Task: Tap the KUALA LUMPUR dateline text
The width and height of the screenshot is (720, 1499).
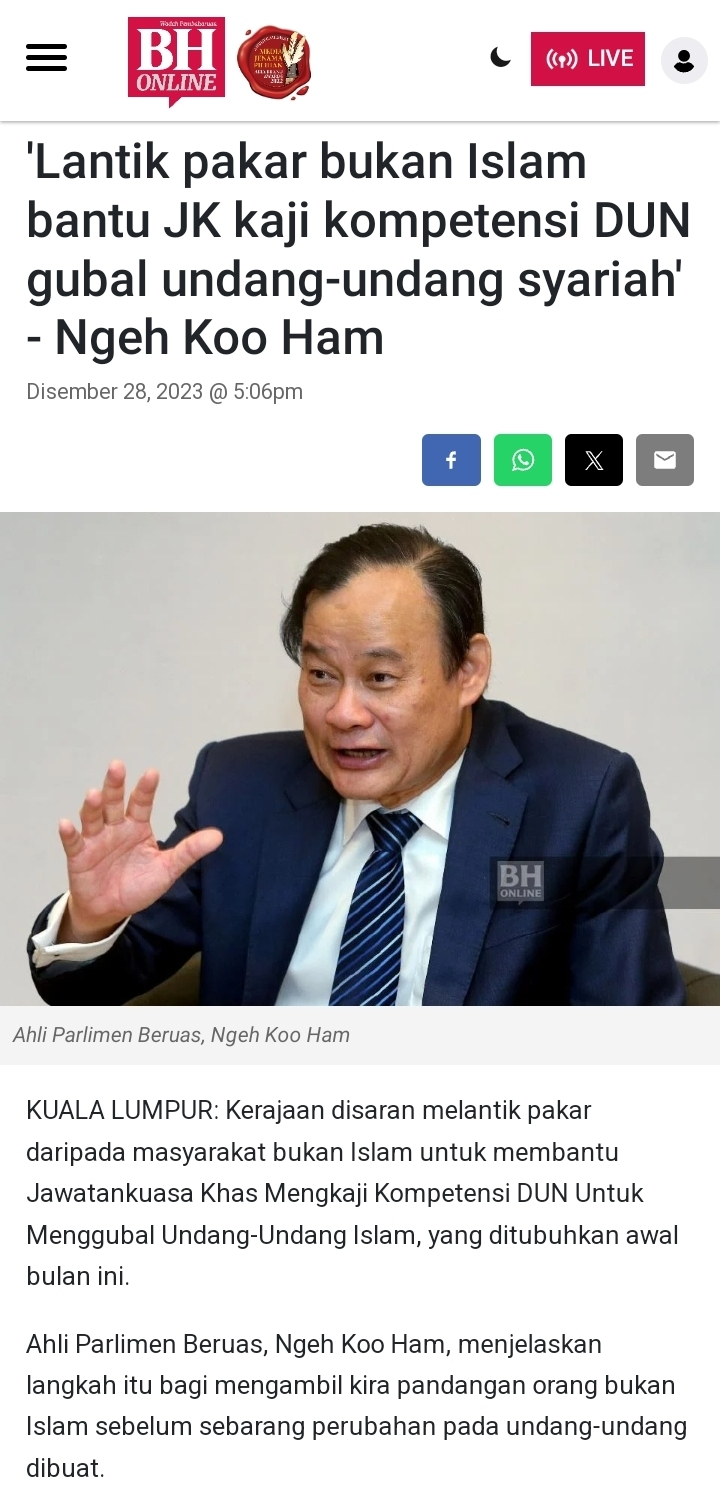Action: pyautogui.click(x=121, y=1110)
